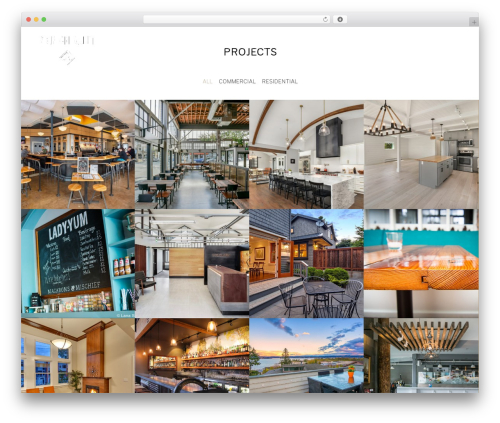This screenshot has height=423, width=500.
Task: Open the cafe bar with wooden stools project
Action: pyautogui.click(x=78, y=154)
